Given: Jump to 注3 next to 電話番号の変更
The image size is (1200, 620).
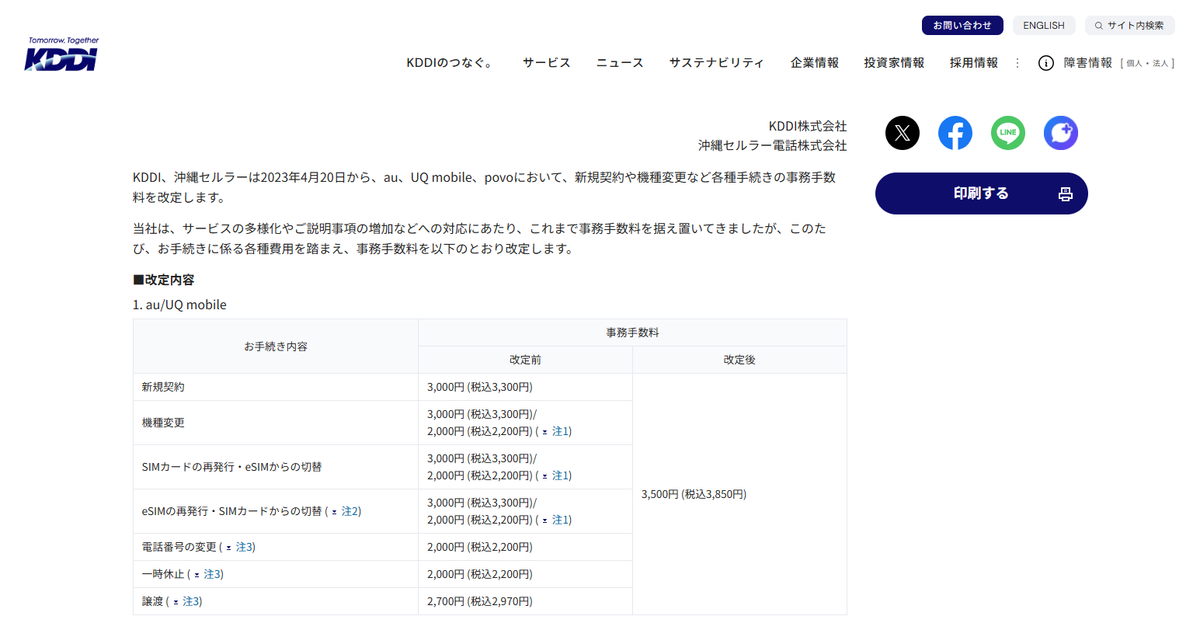Looking at the screenshot, I should [240, 547].
